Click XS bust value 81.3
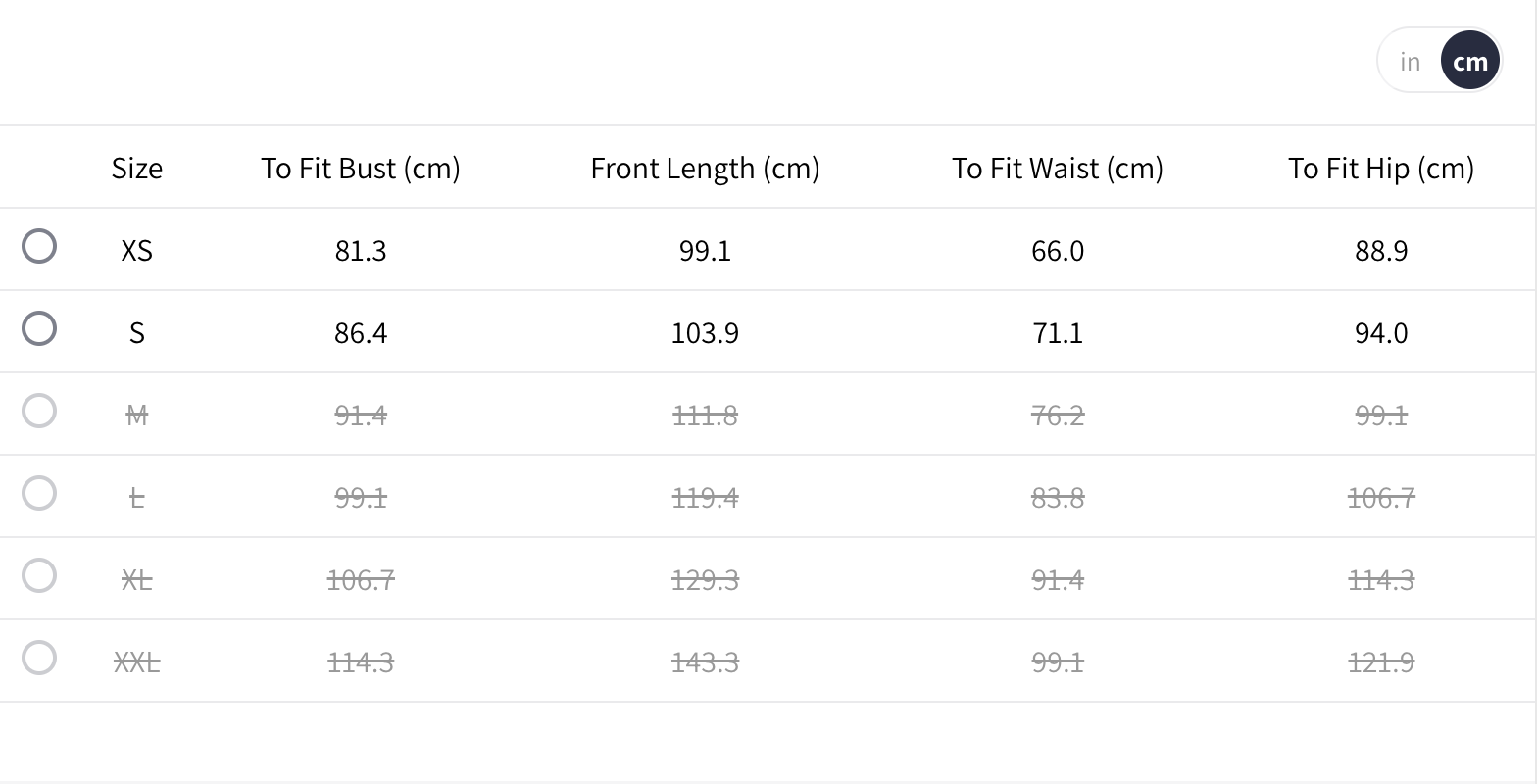Screen dimensions: 1537x784 click(361, 251)
